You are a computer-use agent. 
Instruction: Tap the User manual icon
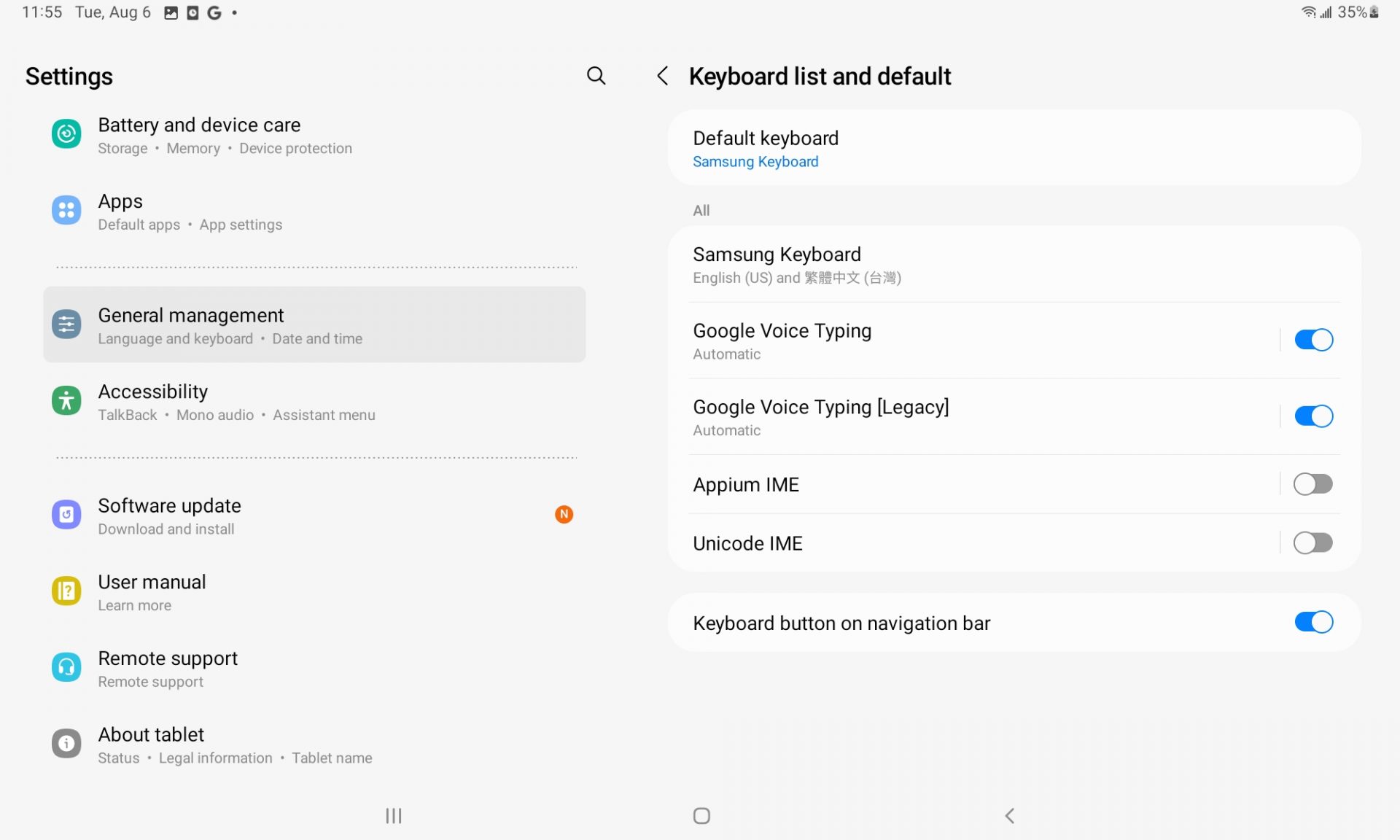(66, 591)
